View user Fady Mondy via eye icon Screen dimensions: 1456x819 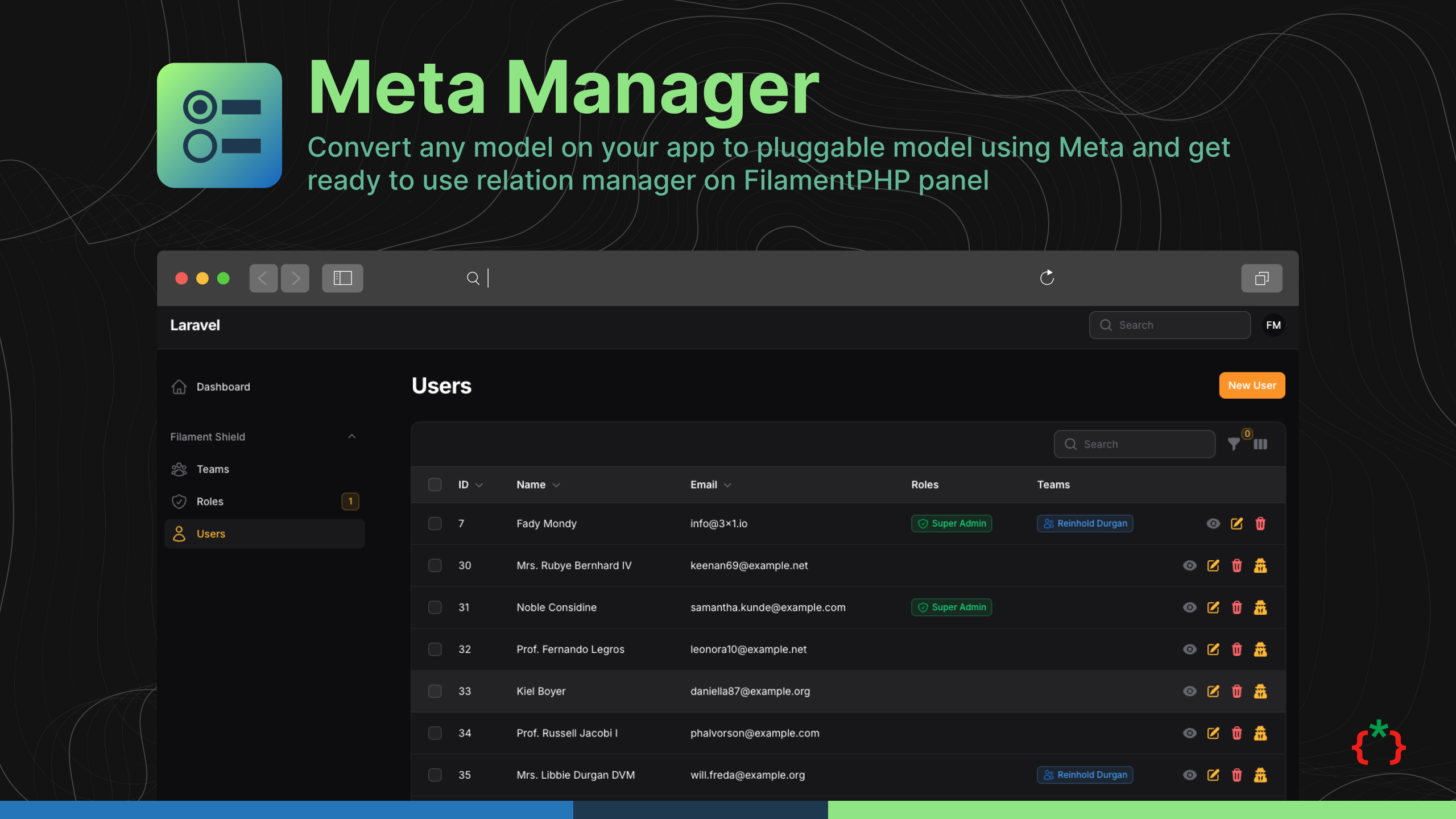click(x=1213, y=523)
